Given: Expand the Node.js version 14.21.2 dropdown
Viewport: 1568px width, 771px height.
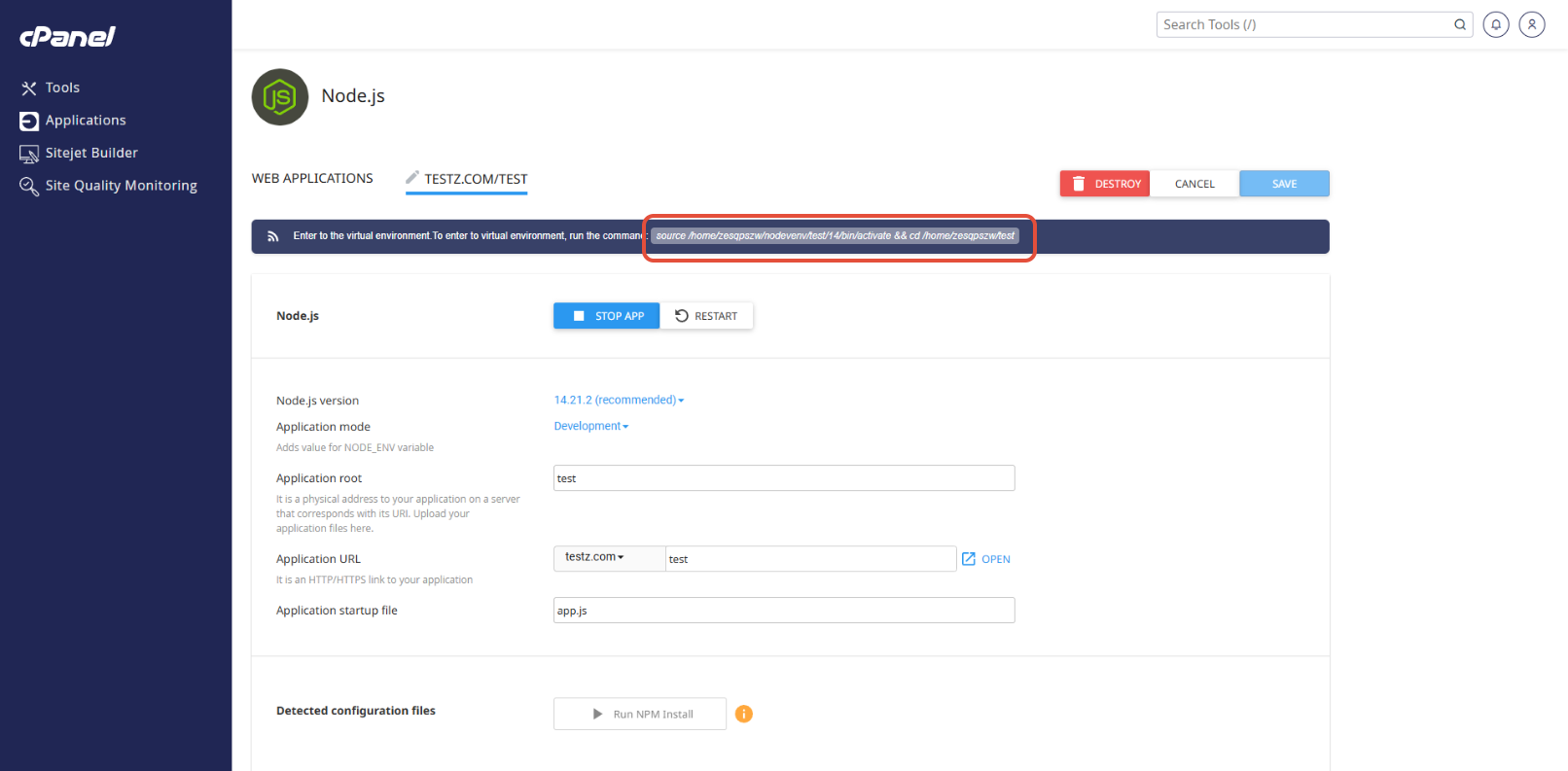Looking at the screenshot, I should [619, 400].
